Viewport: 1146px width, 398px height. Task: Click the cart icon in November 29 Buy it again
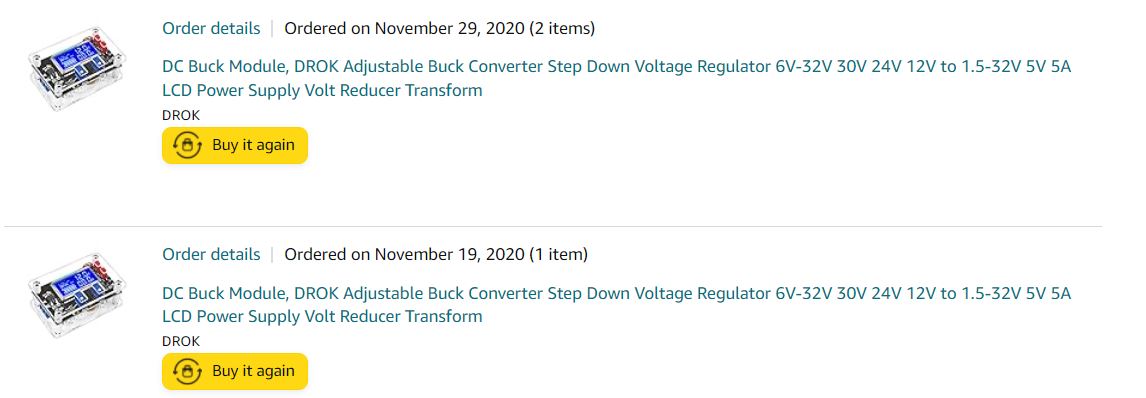tap(188, 145)
